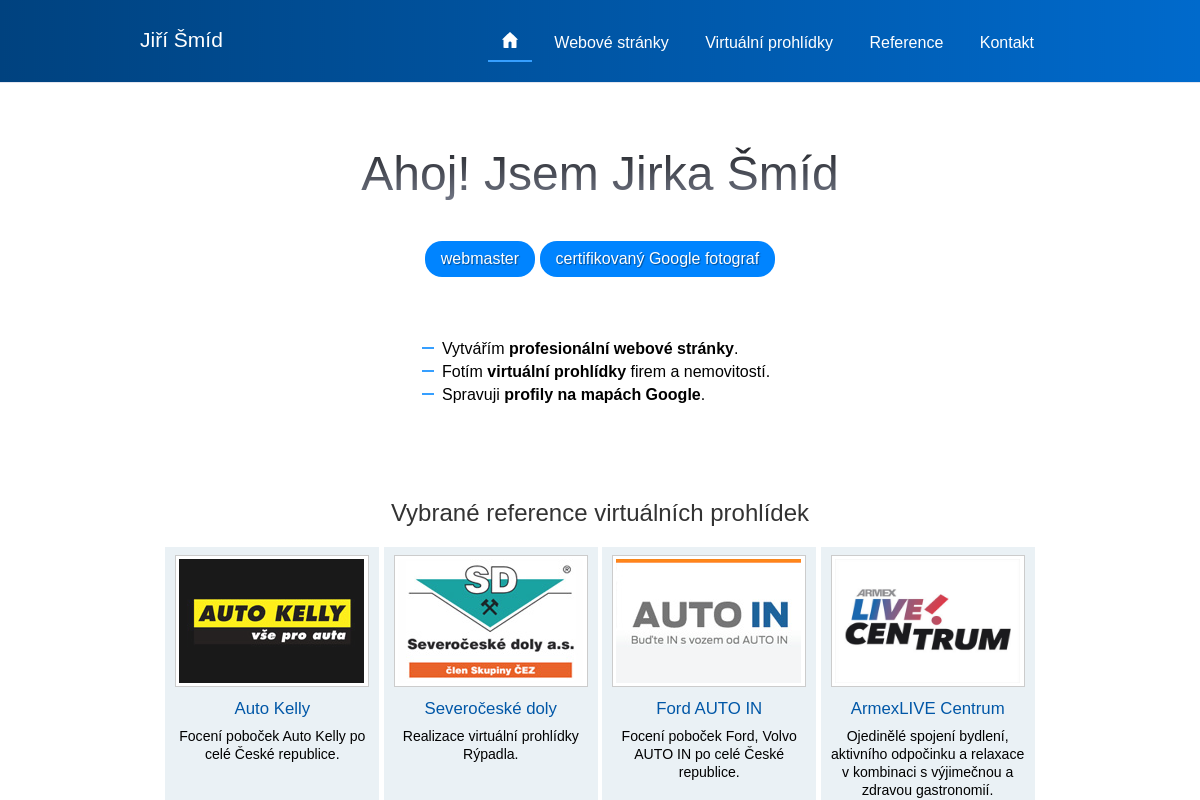Click the dash marker before "Vytvářím" line

coord(427,348)
